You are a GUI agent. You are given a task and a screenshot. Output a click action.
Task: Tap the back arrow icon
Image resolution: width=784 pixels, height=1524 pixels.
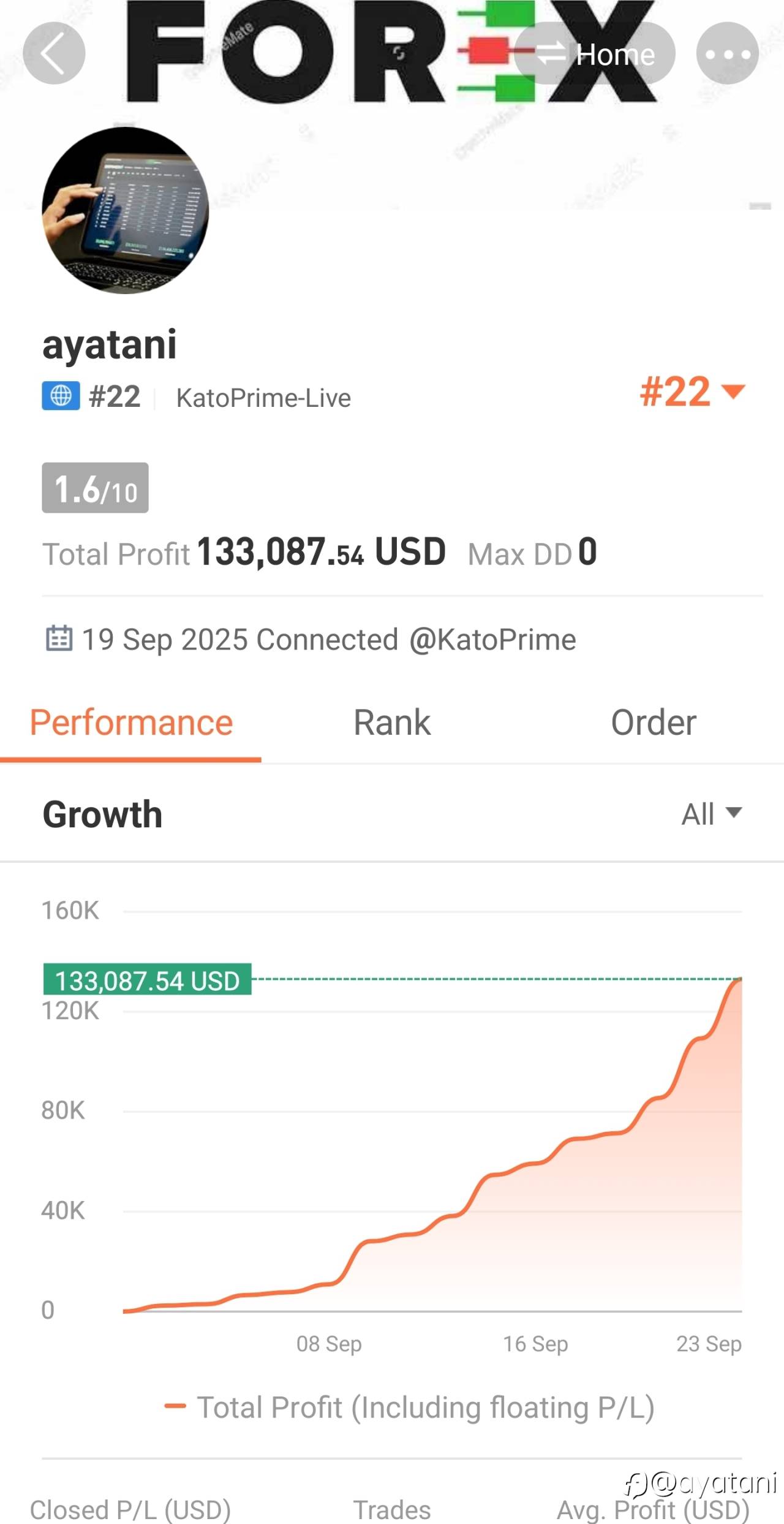tap(54, 53)
